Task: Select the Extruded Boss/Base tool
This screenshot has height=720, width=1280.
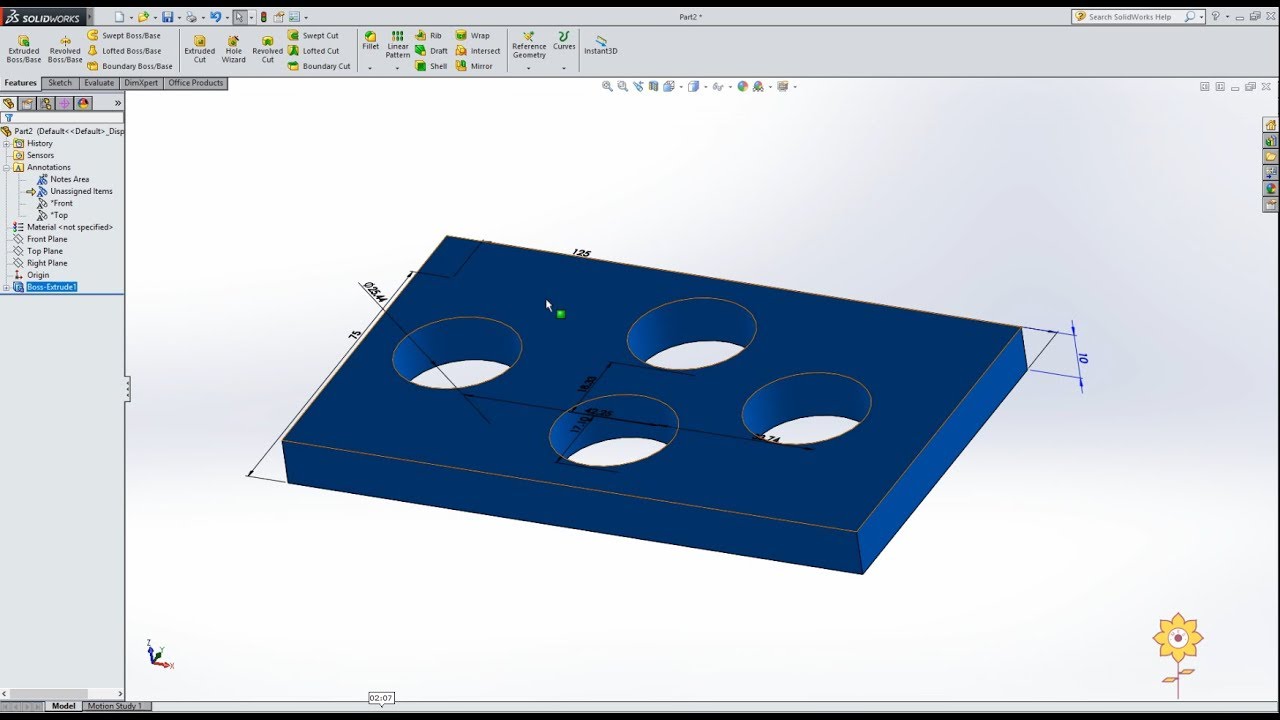Action: pos(24,49)
